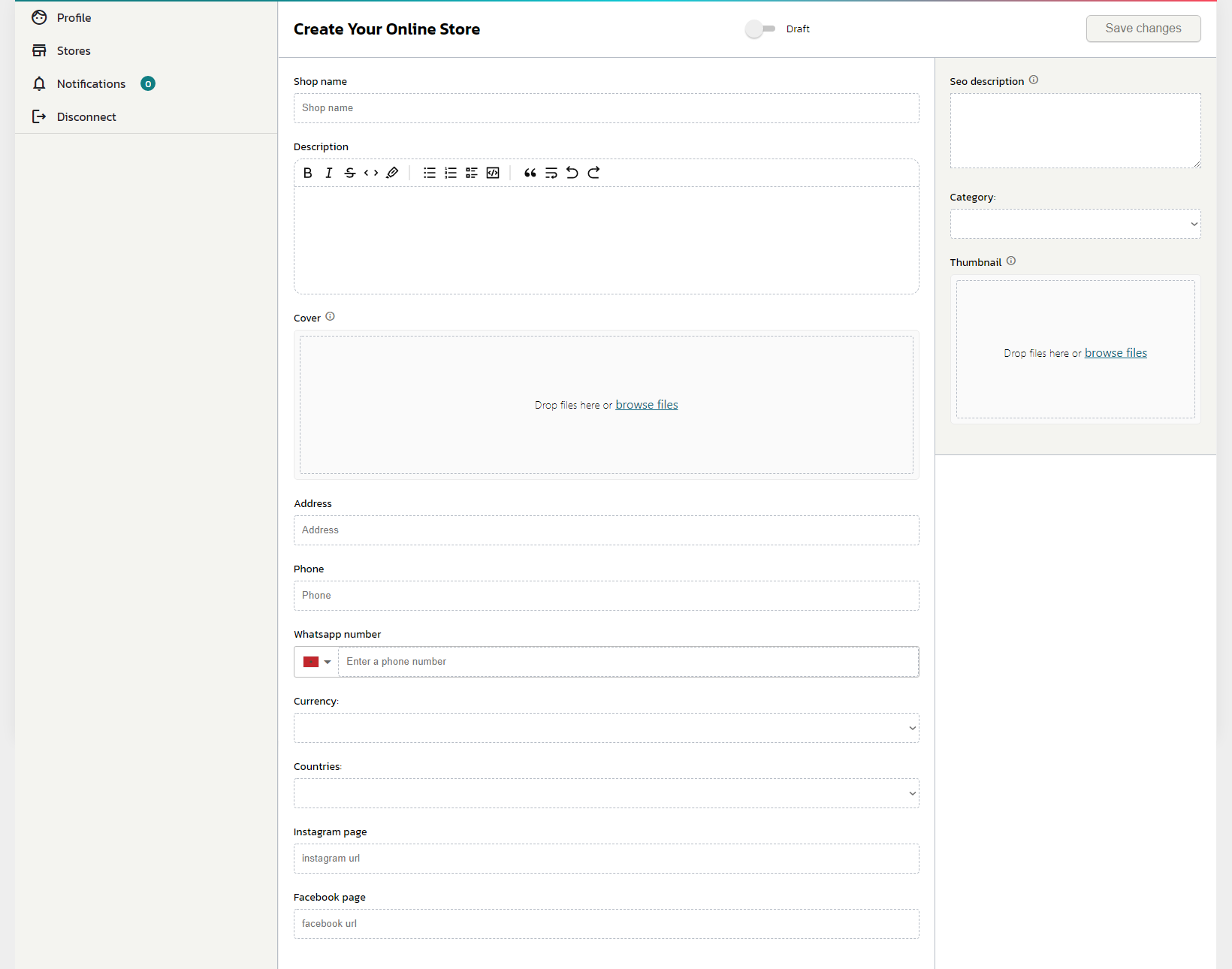Browse files for Thumbnail upload
Screen dimensions: 1232x969
1116,353
